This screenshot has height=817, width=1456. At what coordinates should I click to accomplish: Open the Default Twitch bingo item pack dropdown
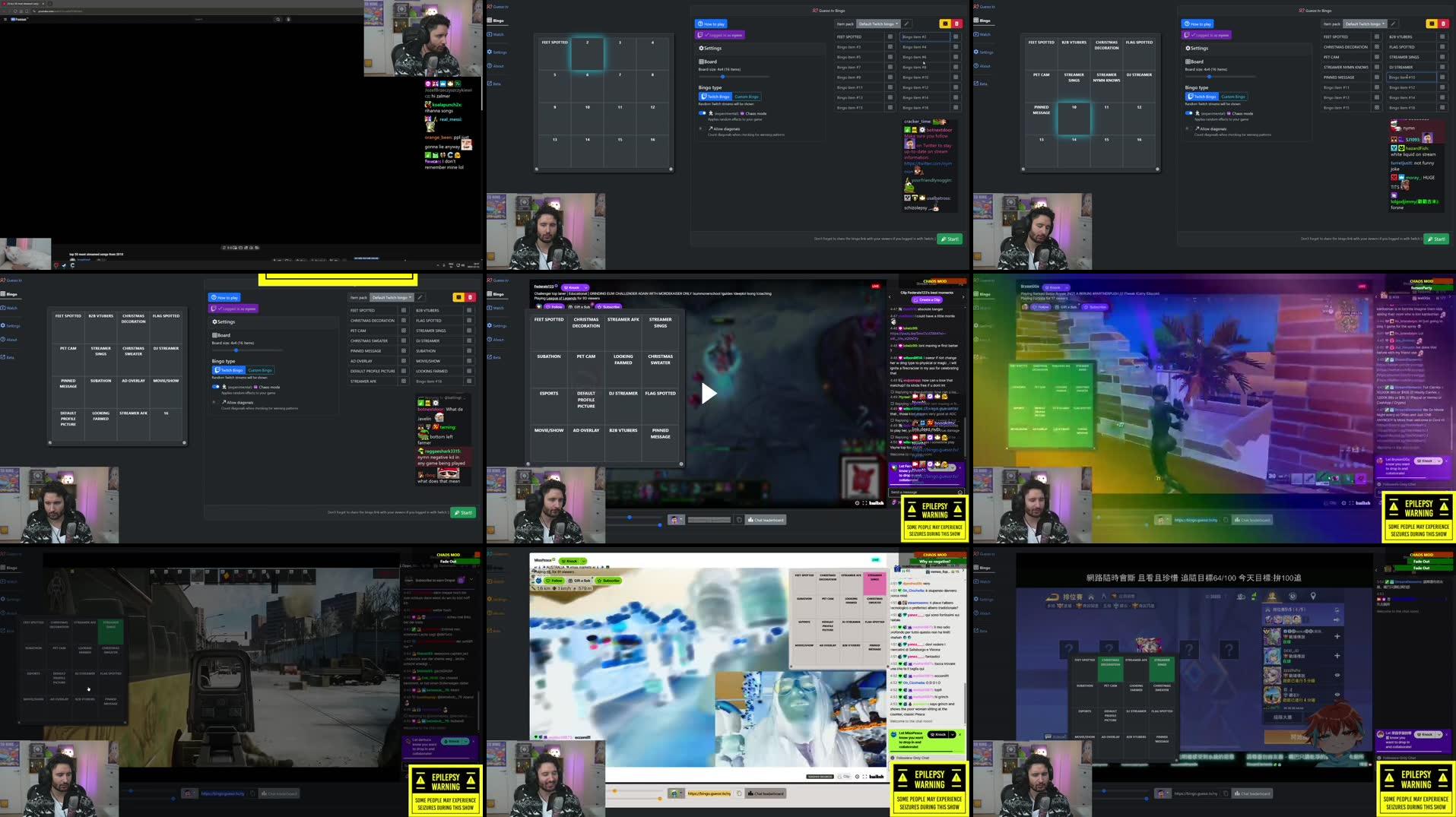pyautogui.click(x=878, y=24)
